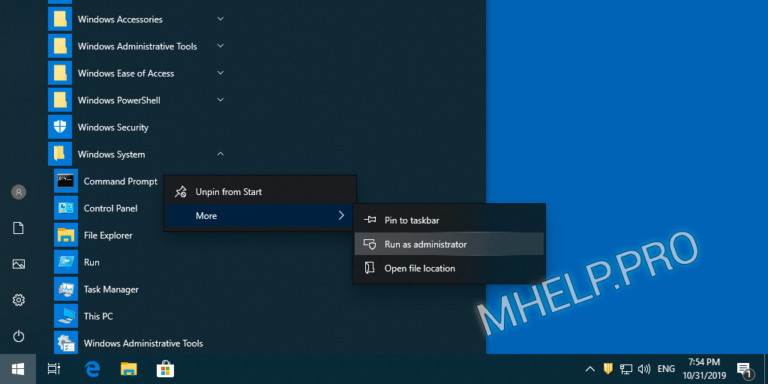Screen dimensions: 768x384
Task: Click the "File Explorer" label
Action: coord(108,235)
